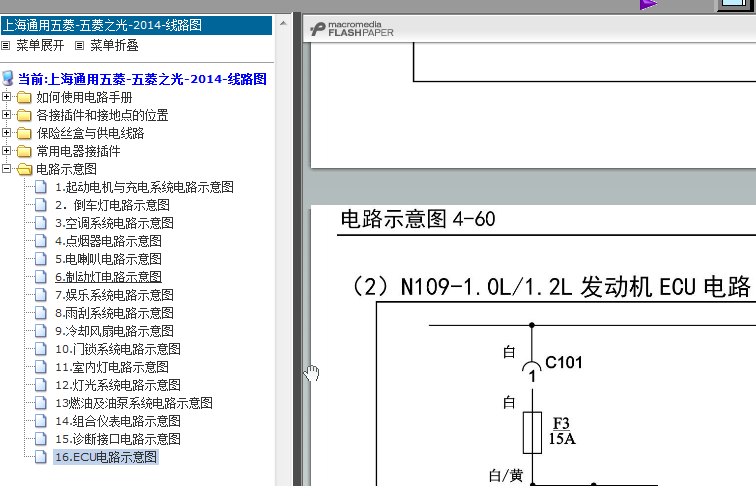Expand the 如何使用电路手册 folder node

tap(6, 97)
